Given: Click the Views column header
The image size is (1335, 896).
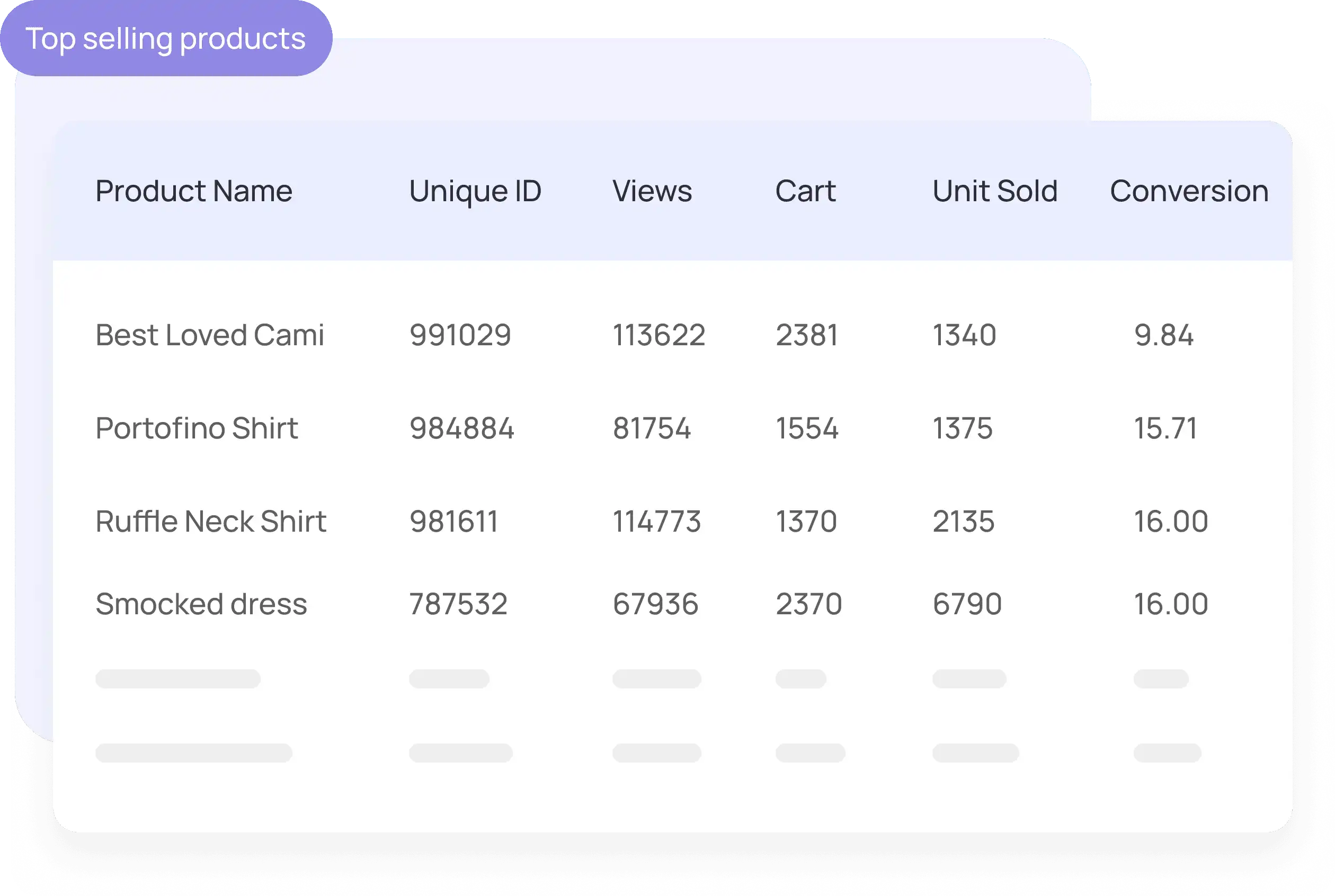Looking at the screenshot, I should pyautogui.click(x=652, y=191).
